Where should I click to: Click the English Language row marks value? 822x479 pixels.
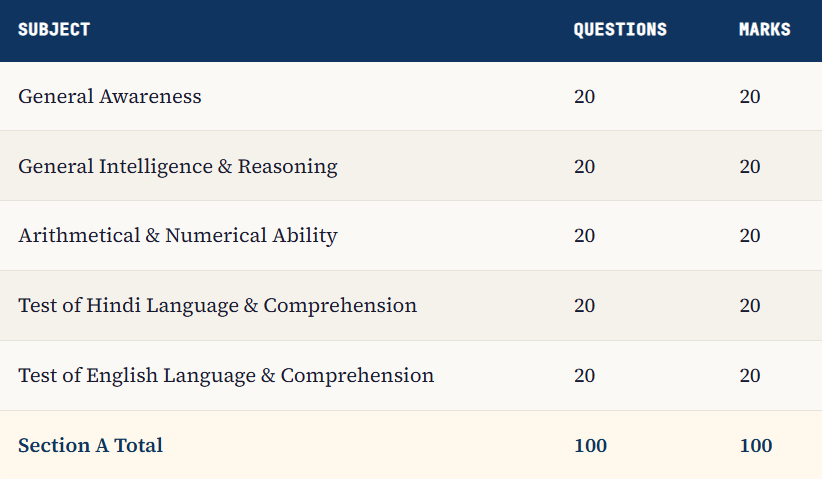point(750,375)
